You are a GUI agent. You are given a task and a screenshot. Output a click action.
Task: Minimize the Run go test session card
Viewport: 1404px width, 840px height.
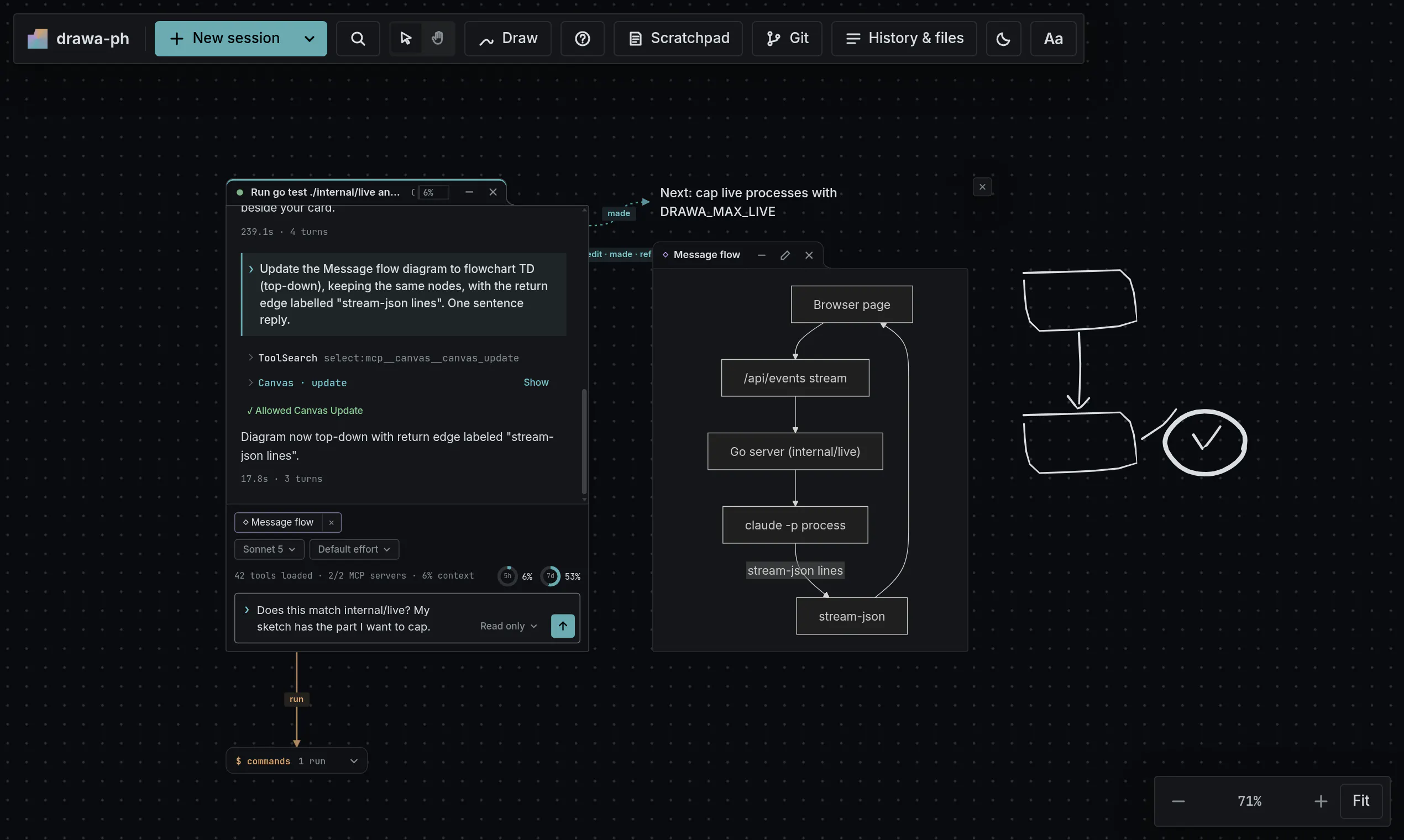click(x=469, y=192)
